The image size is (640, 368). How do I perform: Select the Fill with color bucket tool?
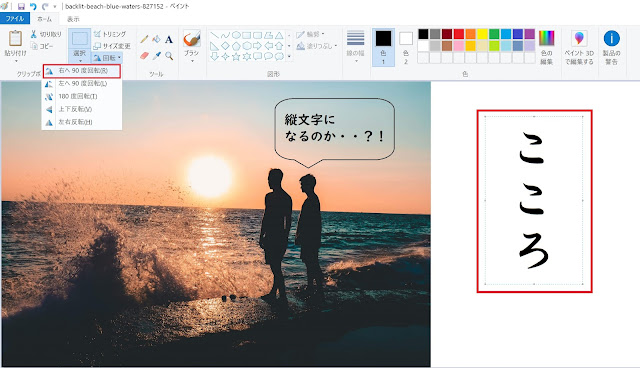click(156, 40)
